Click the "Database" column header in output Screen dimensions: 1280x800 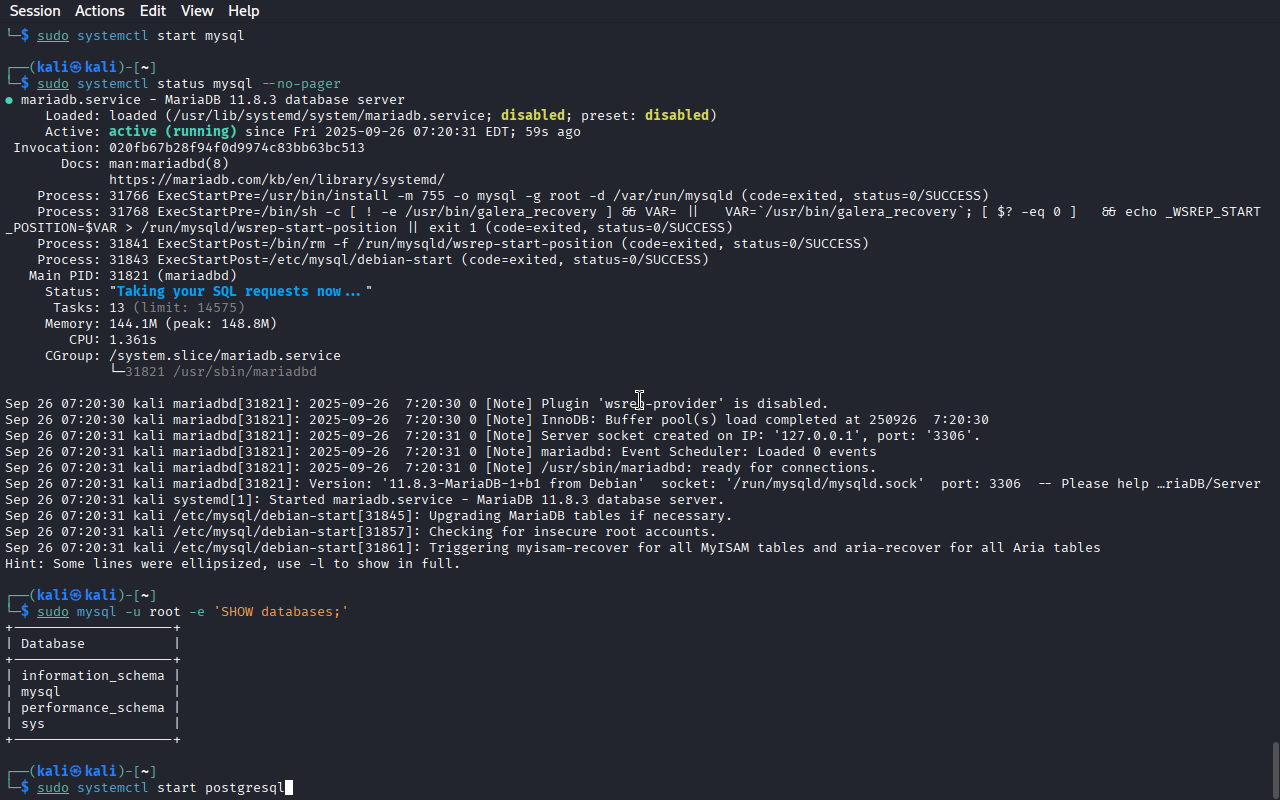[x=53, y=644]
